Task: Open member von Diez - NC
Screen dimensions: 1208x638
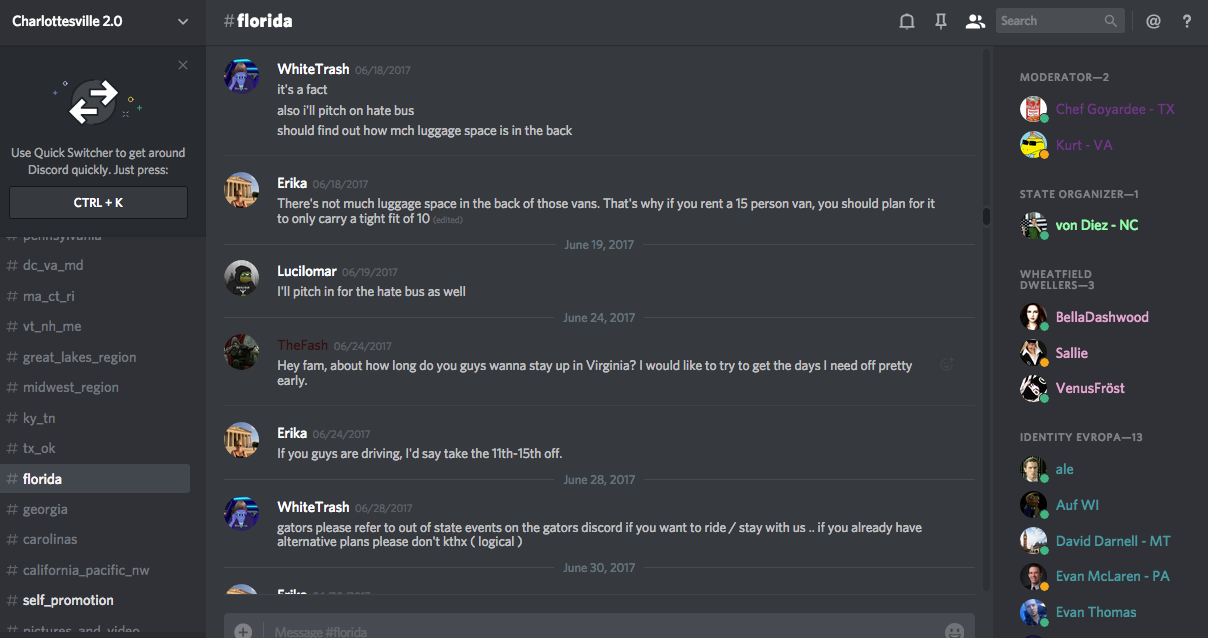Action: point(1096,225)
